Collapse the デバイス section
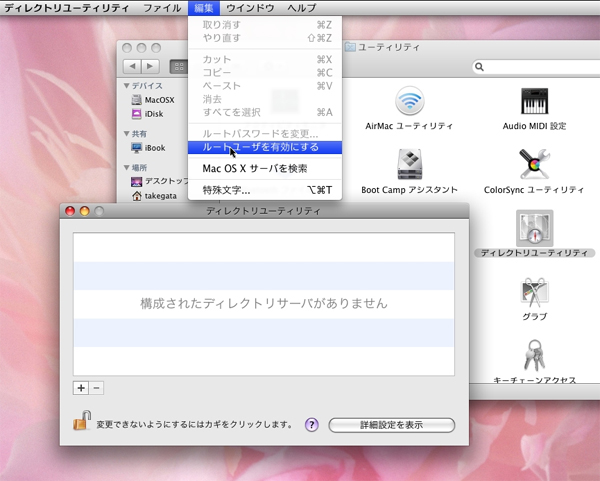 (126, 86)
